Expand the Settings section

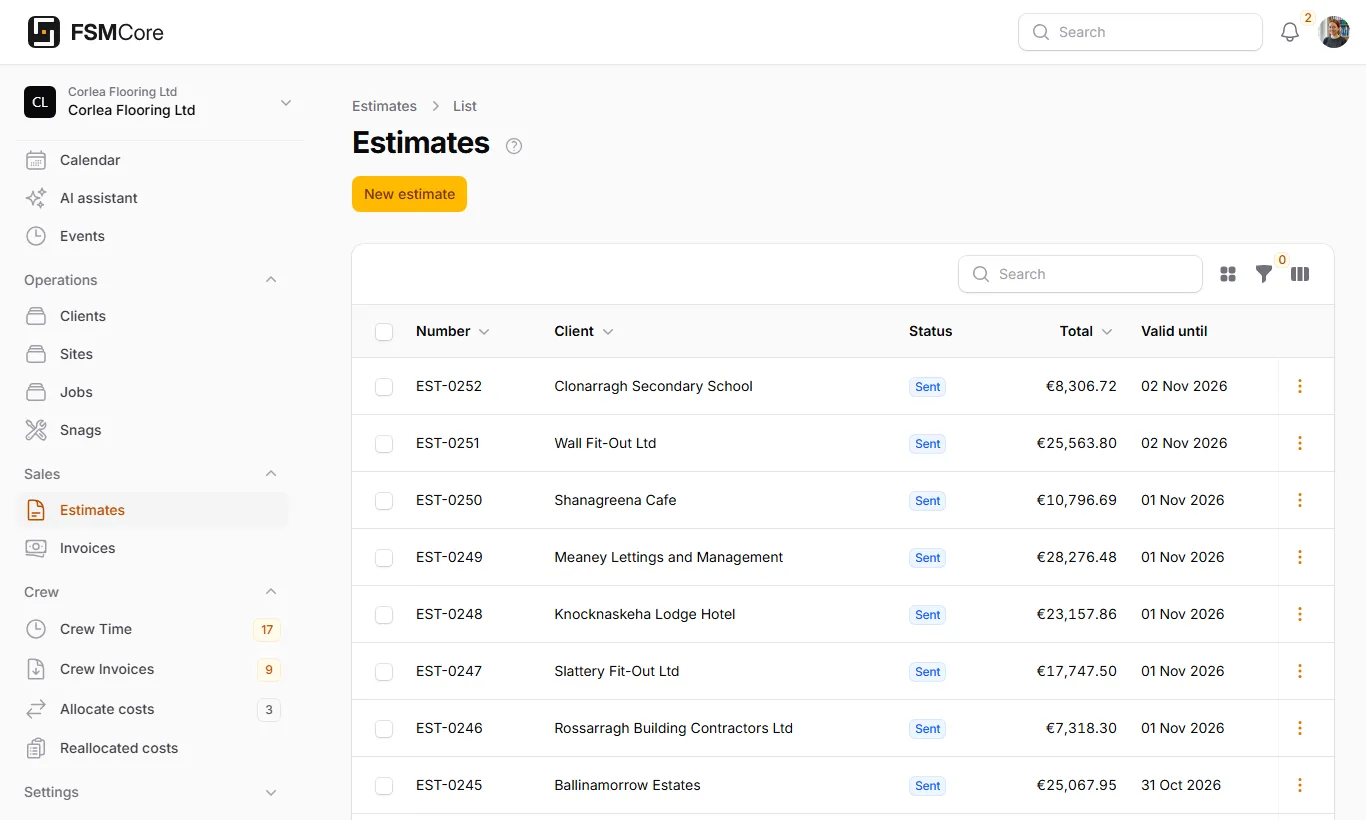[271, 792]
